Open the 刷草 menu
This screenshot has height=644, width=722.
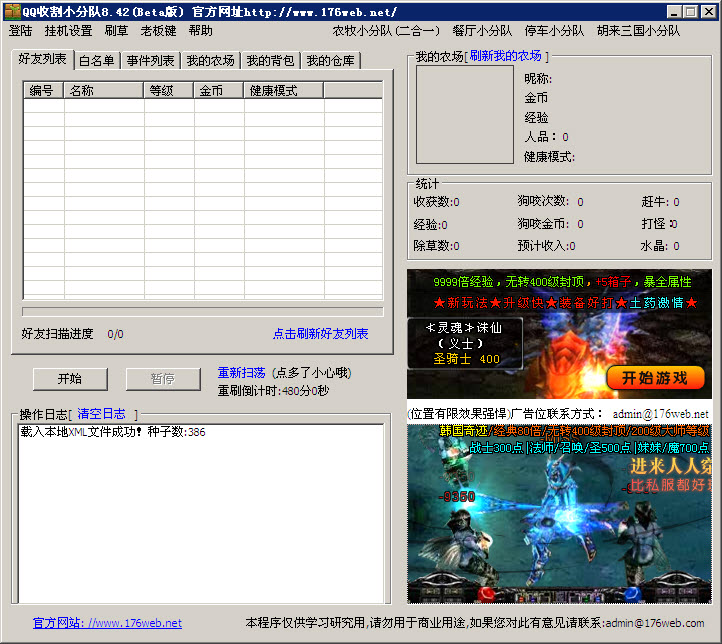coord(116,31)
